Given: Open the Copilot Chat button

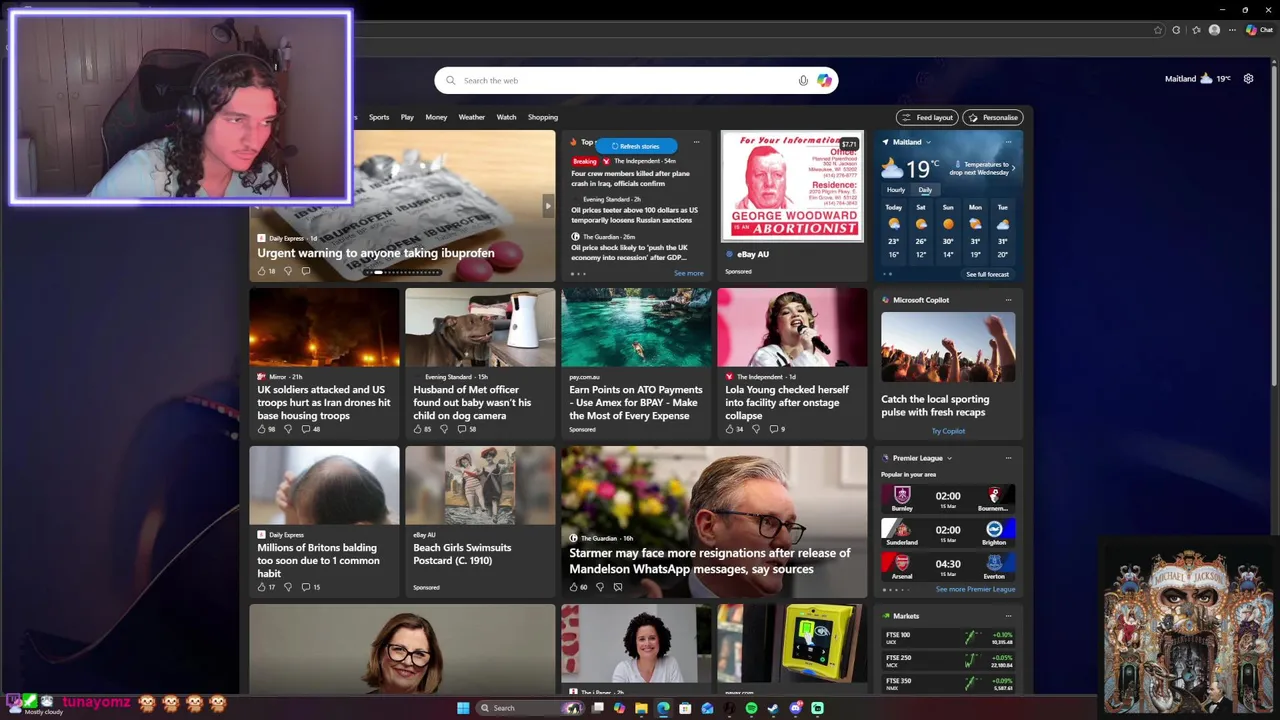Looking at the screenshot, I should [x=1258, y=30].
